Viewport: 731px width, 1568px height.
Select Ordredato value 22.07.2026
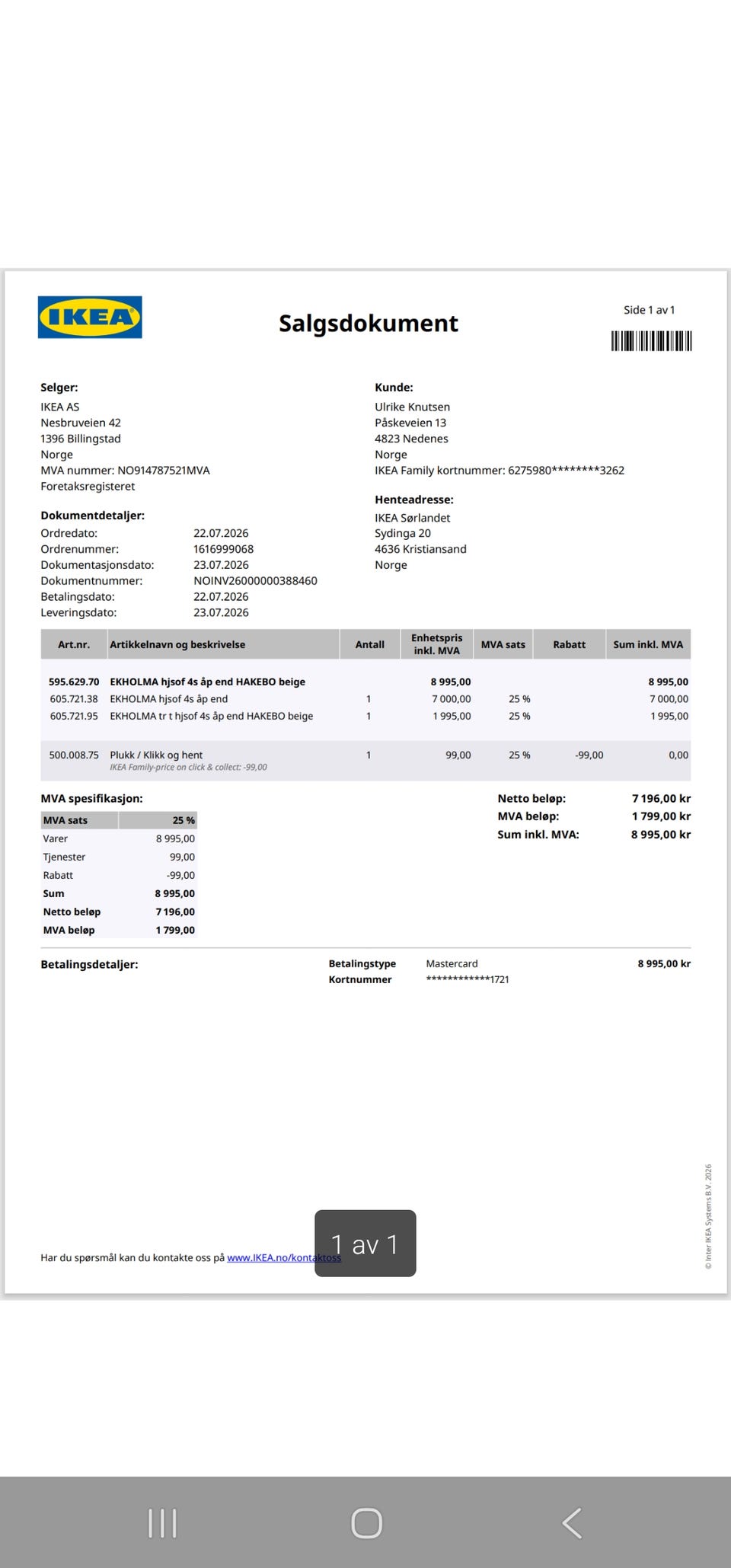coord(221,534)
